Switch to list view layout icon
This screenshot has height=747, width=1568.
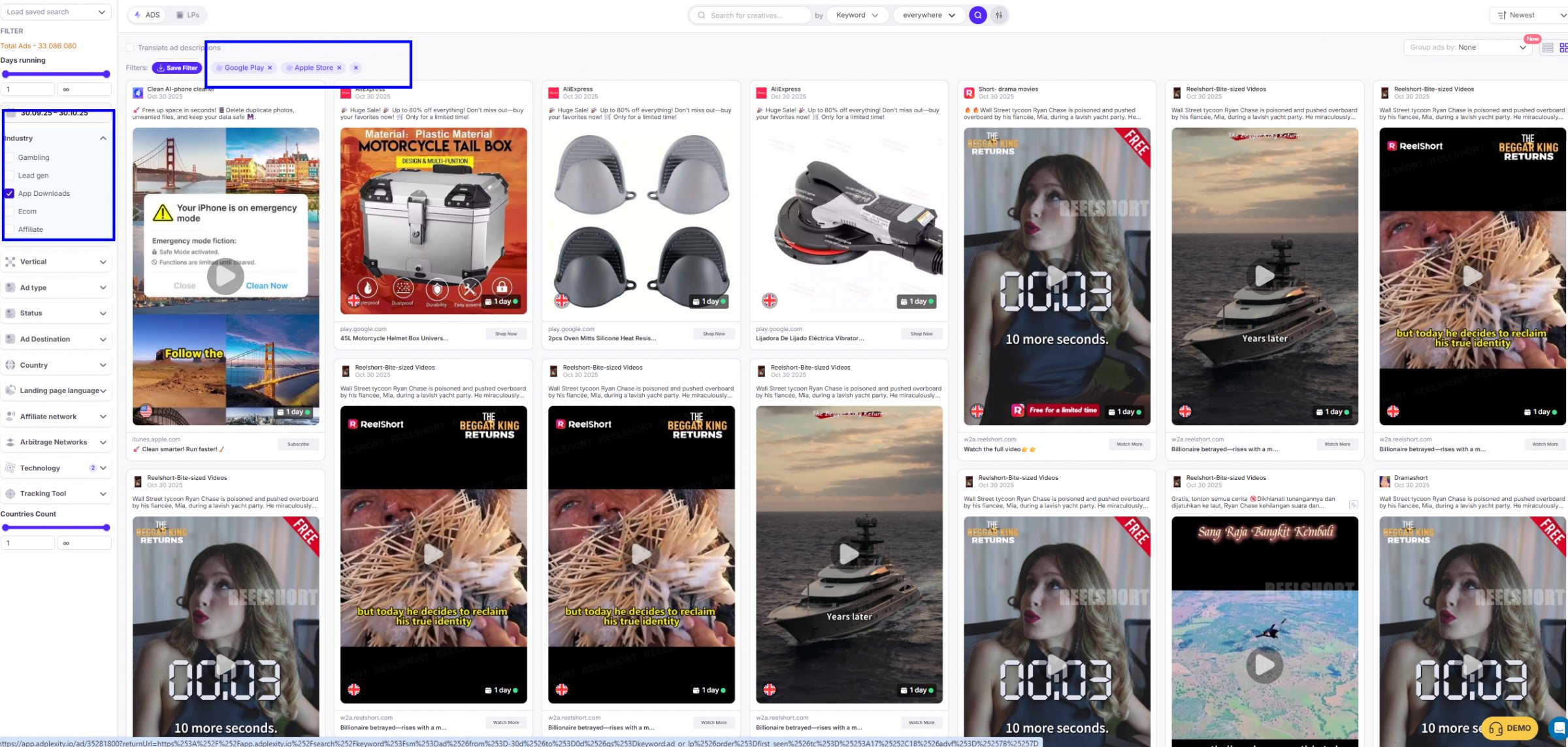(1548, 48)
